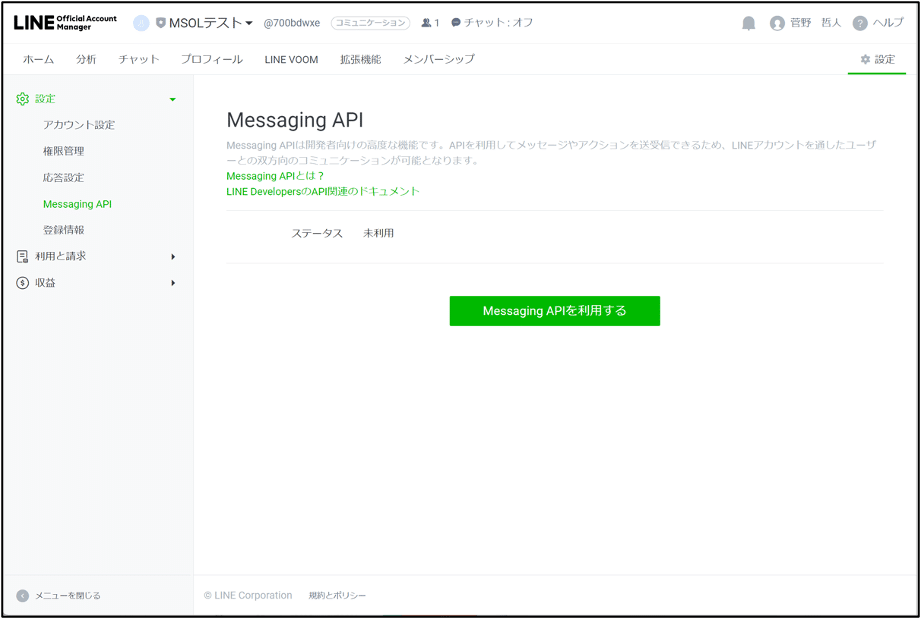
Task: Click the notification bell icon
Action: [748, 23]
